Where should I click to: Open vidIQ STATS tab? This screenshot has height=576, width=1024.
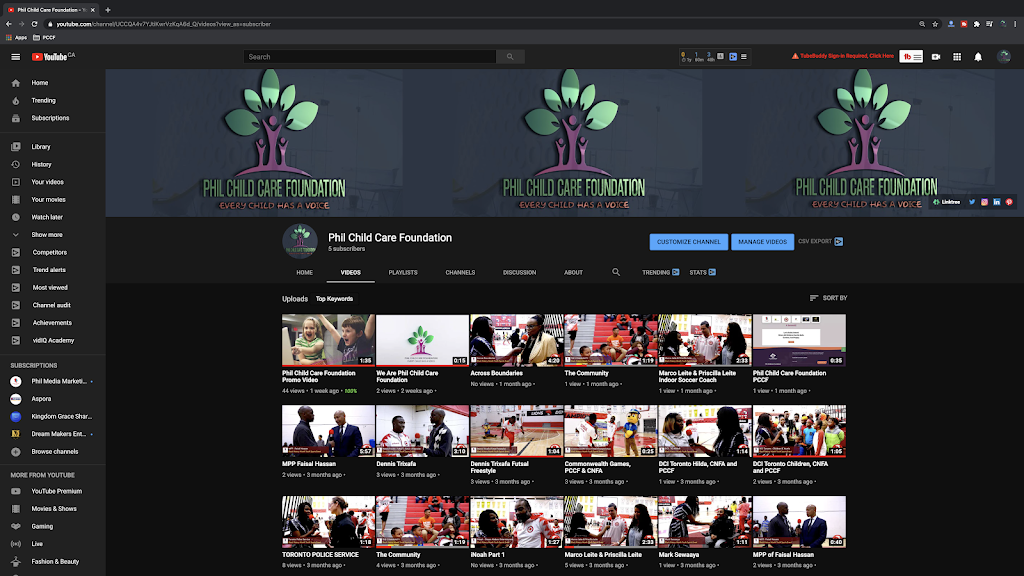[x=703, y=272]
